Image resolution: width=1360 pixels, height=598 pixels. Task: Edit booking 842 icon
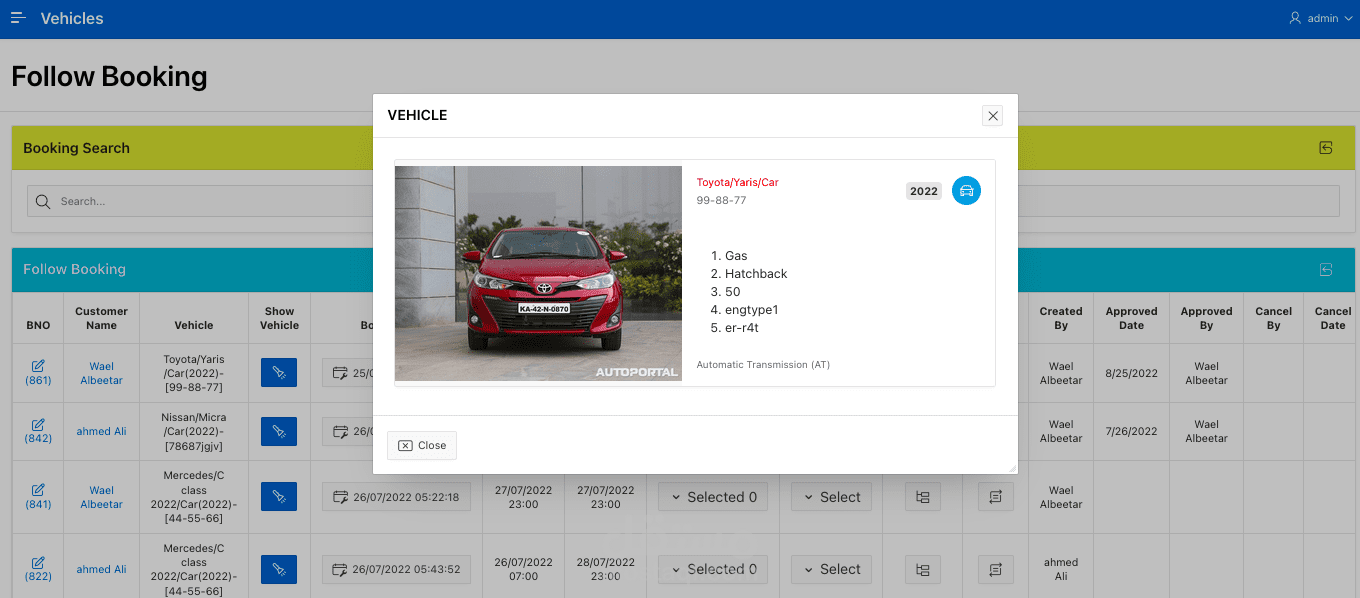(x=38, y=424)
